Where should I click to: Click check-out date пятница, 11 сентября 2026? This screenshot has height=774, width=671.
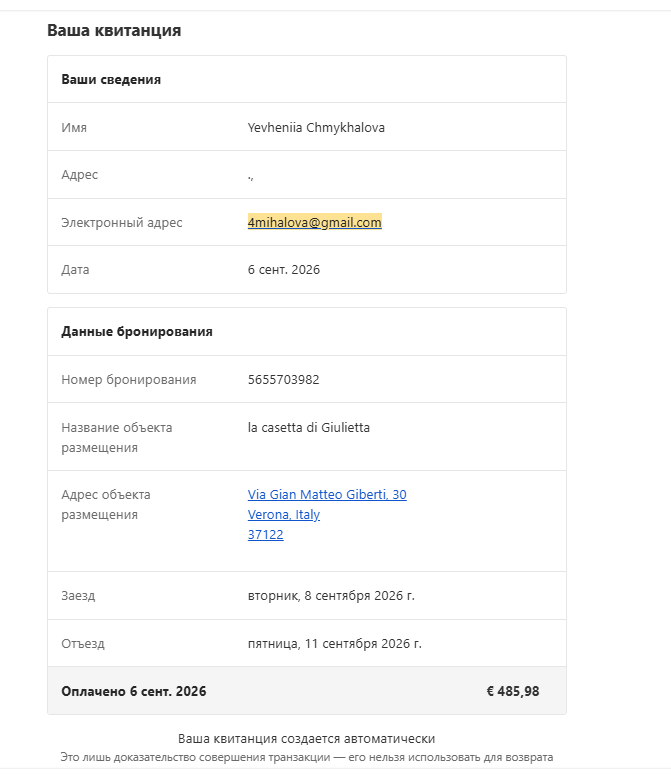335,644
